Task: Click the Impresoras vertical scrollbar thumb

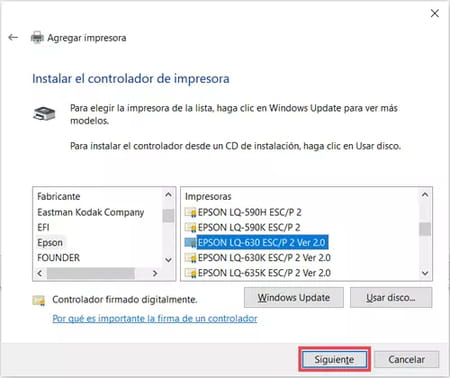Action: click(x=425, y=229)
